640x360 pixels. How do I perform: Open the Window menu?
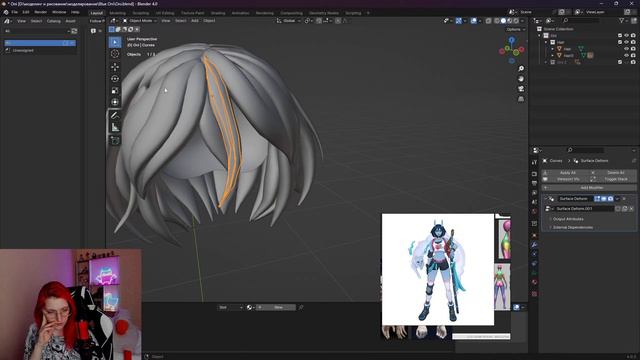[59, 12]
